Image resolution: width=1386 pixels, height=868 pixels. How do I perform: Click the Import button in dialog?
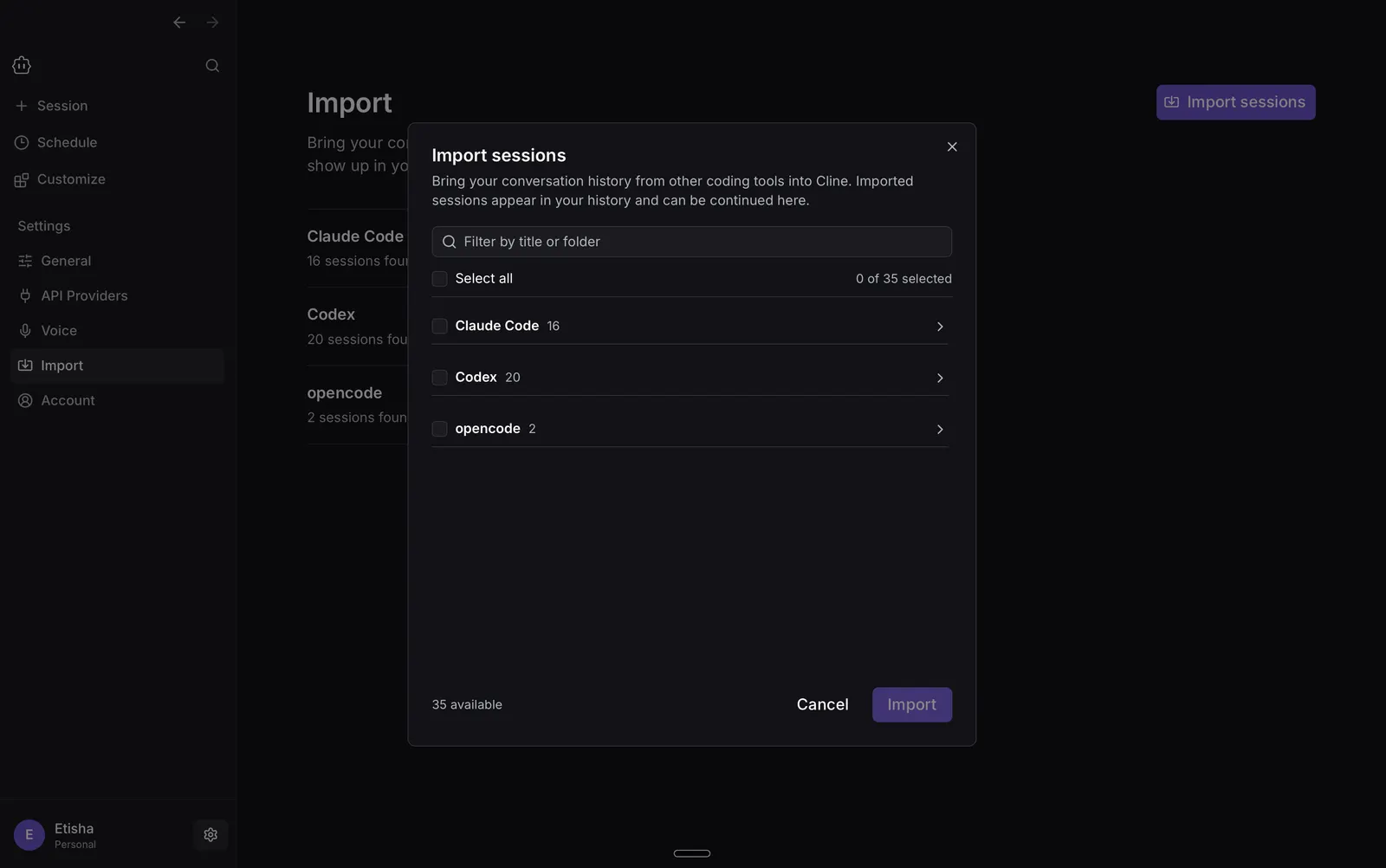click(911, 704)
